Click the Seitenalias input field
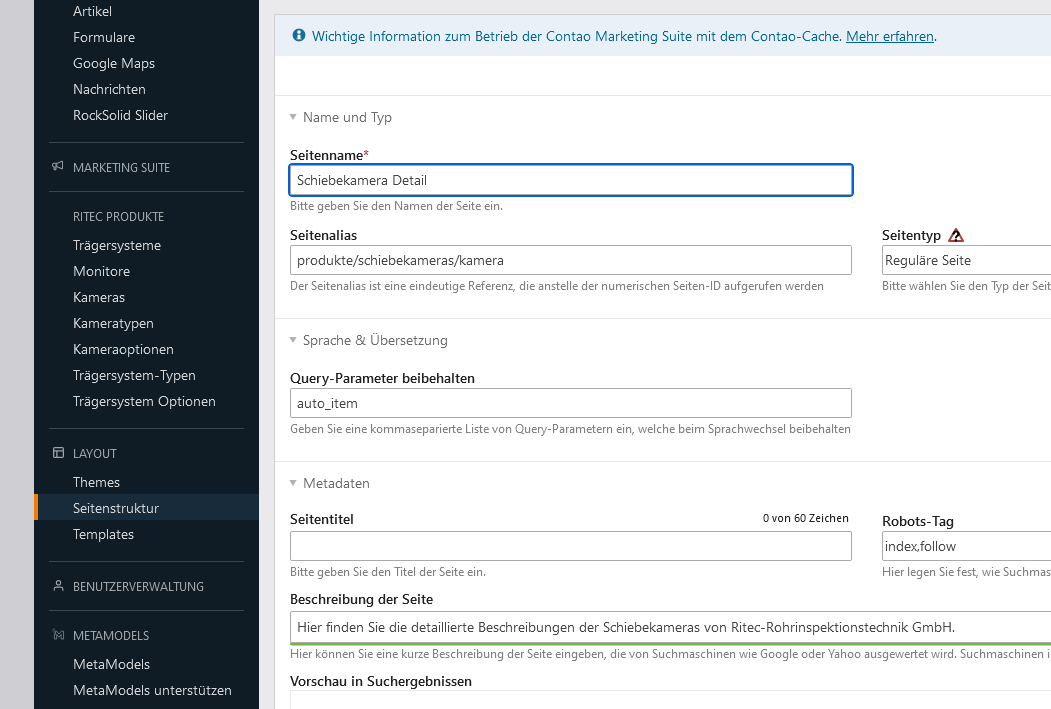The width and height of the screenshot is (1051, 709). (x=570, y=260)
